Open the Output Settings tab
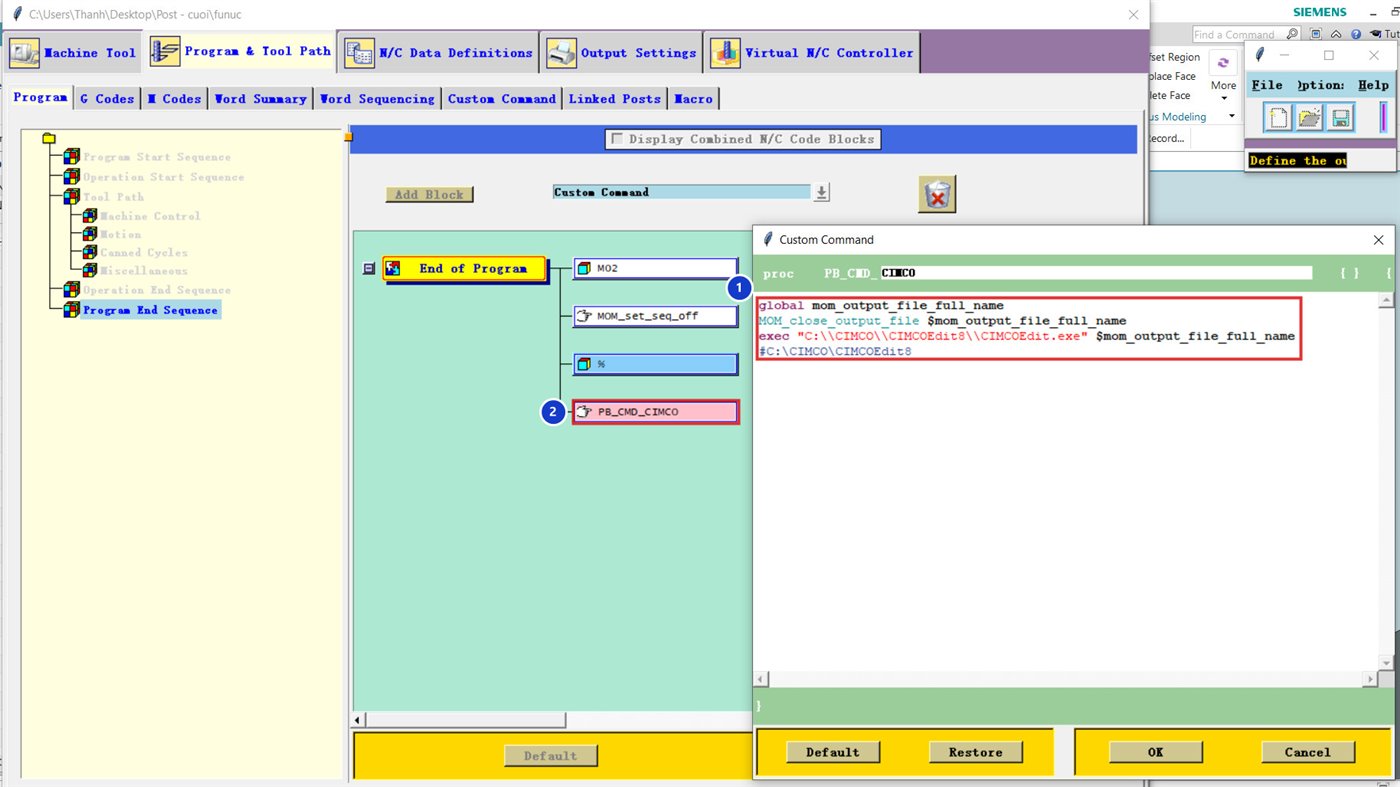The image size is (1400, 787). pos(622,53)
